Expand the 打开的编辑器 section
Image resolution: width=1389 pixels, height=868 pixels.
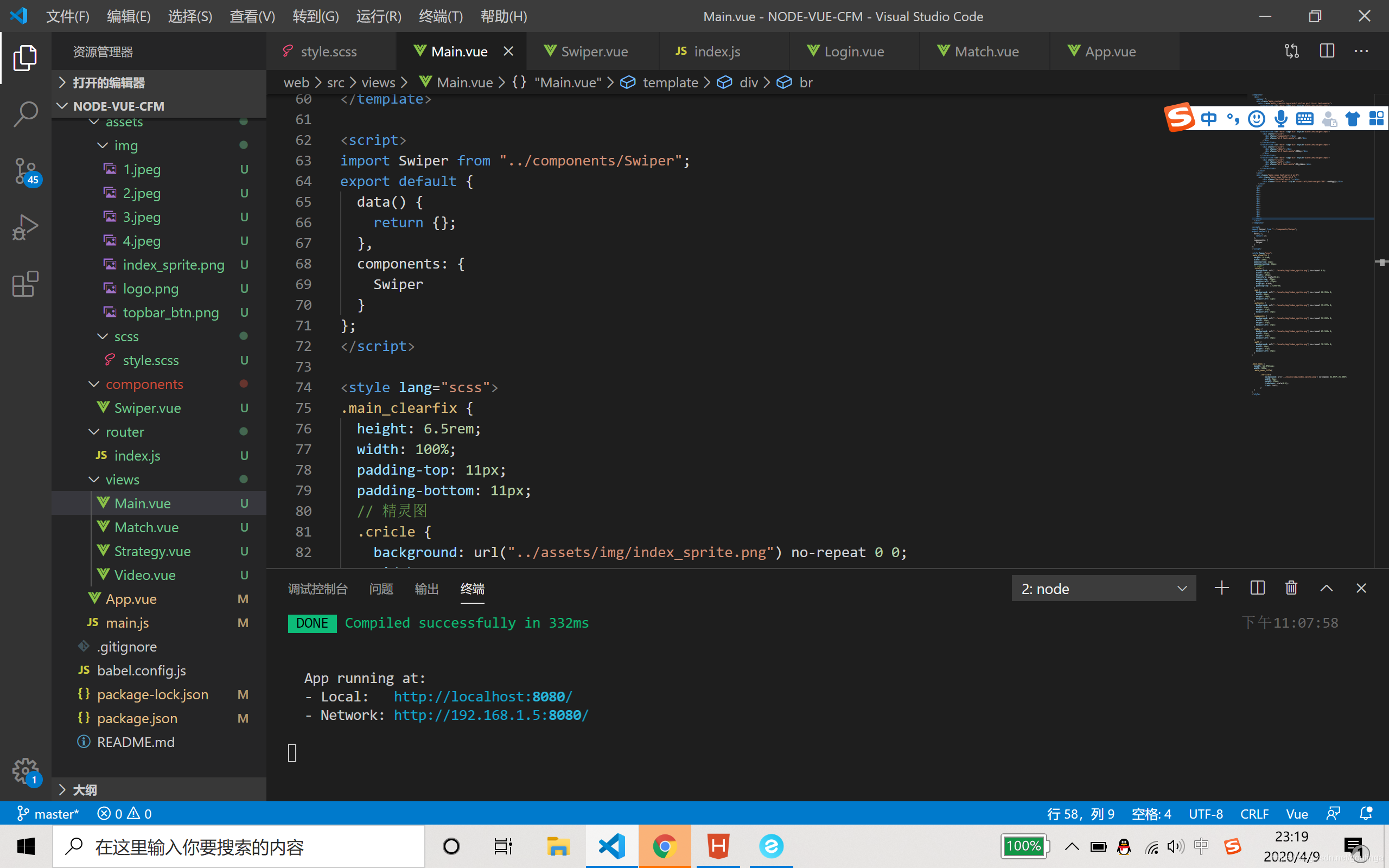(x=158, y=82)
